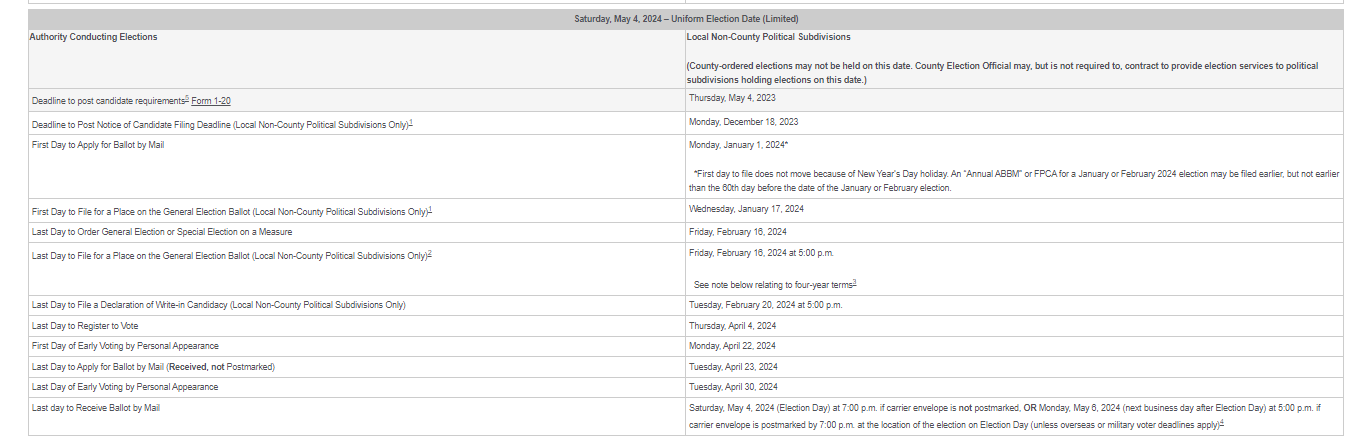Click footnote 2 on Last Day to File row
Screen dimensions: 1354x440
(x=430, y=253)
